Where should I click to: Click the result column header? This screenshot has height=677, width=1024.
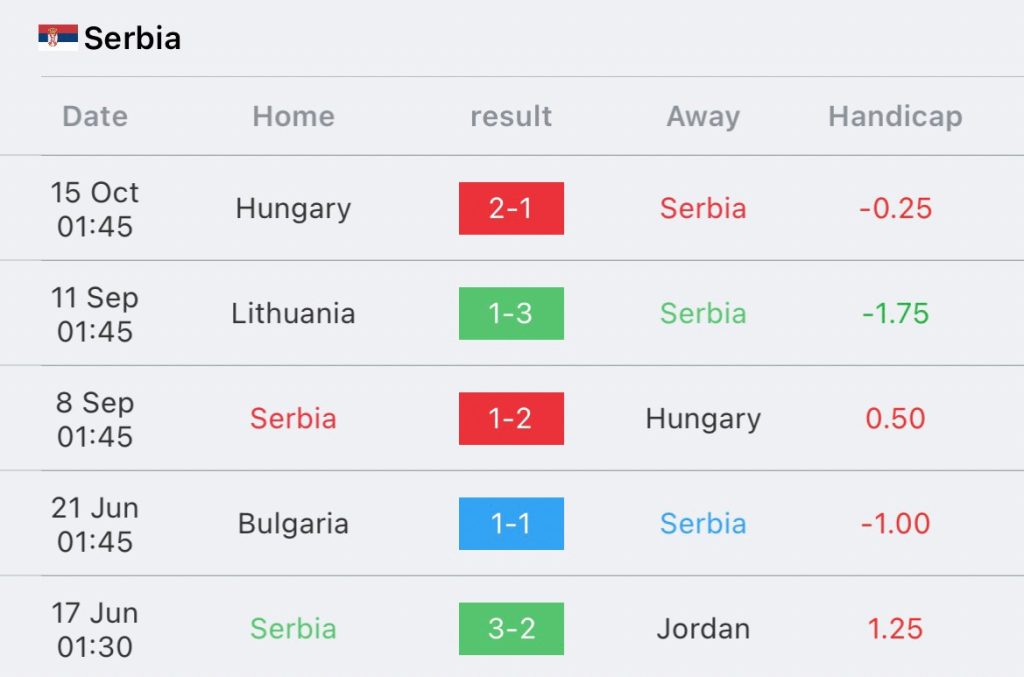click(511, 116)
